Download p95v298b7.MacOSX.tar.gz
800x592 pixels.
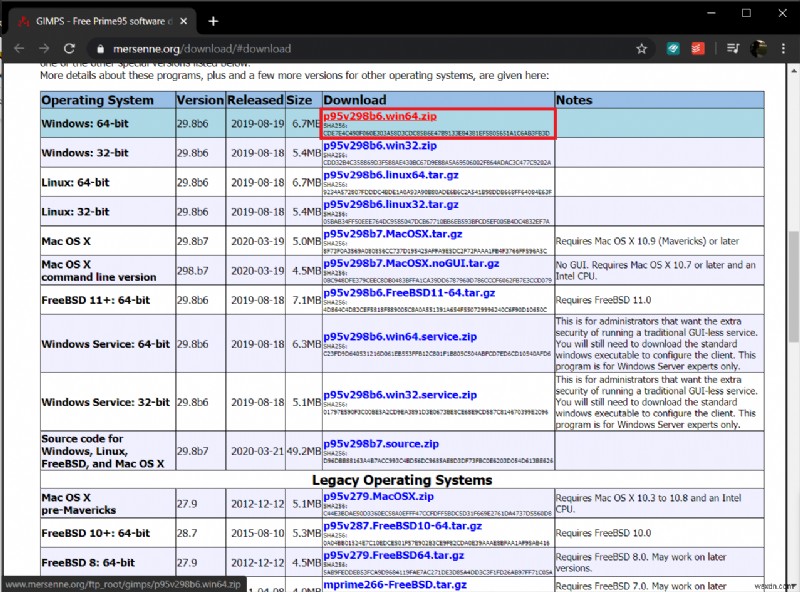392,233
